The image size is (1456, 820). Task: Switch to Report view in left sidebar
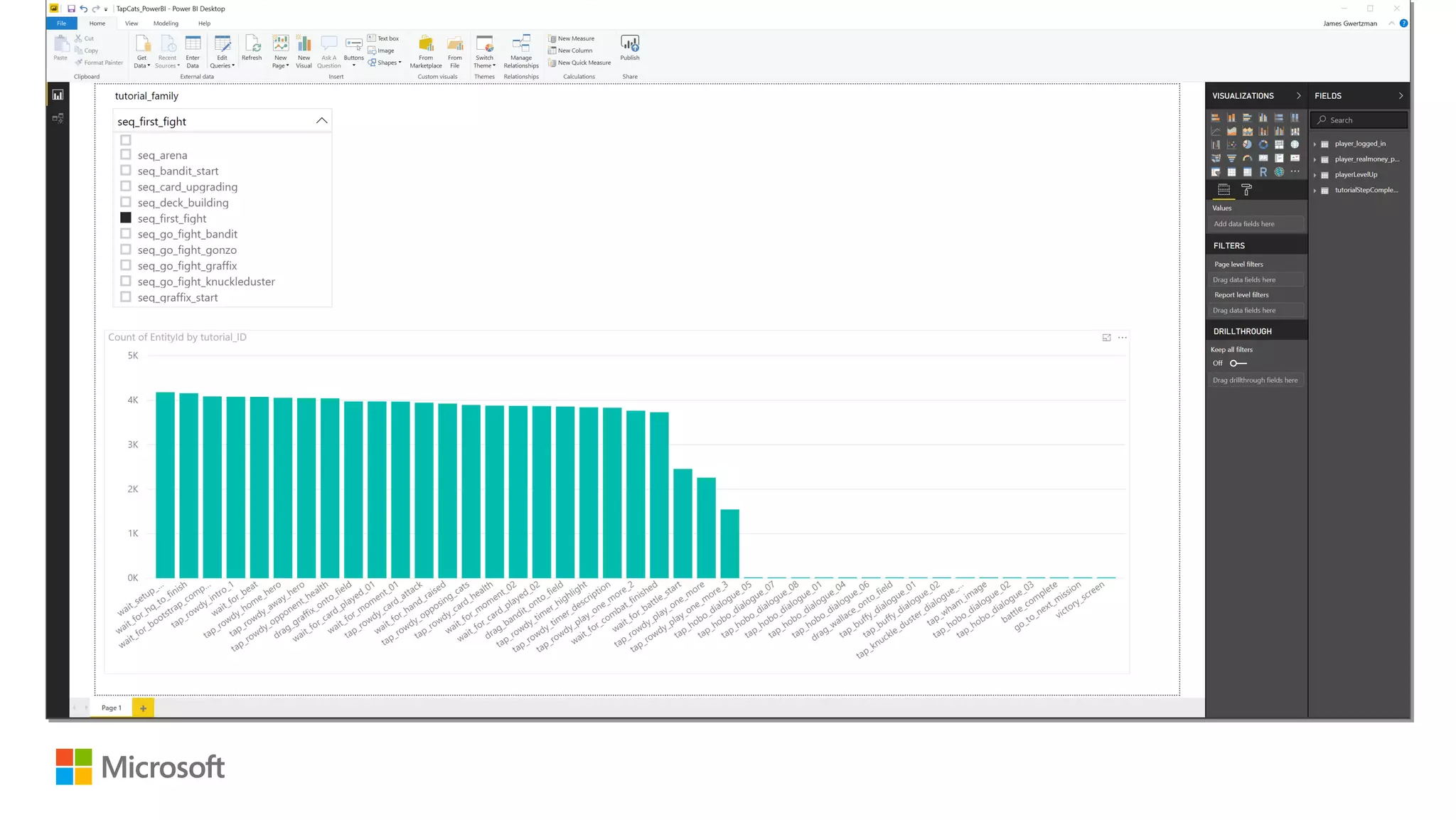[x=58, y=95]
